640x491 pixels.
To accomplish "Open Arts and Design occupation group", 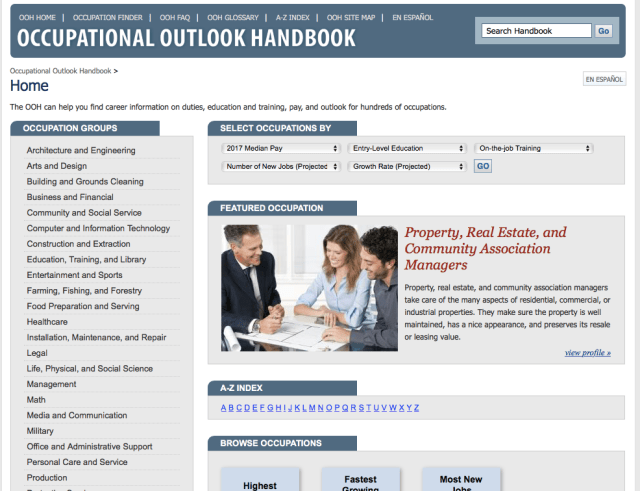I will point(57,166).
